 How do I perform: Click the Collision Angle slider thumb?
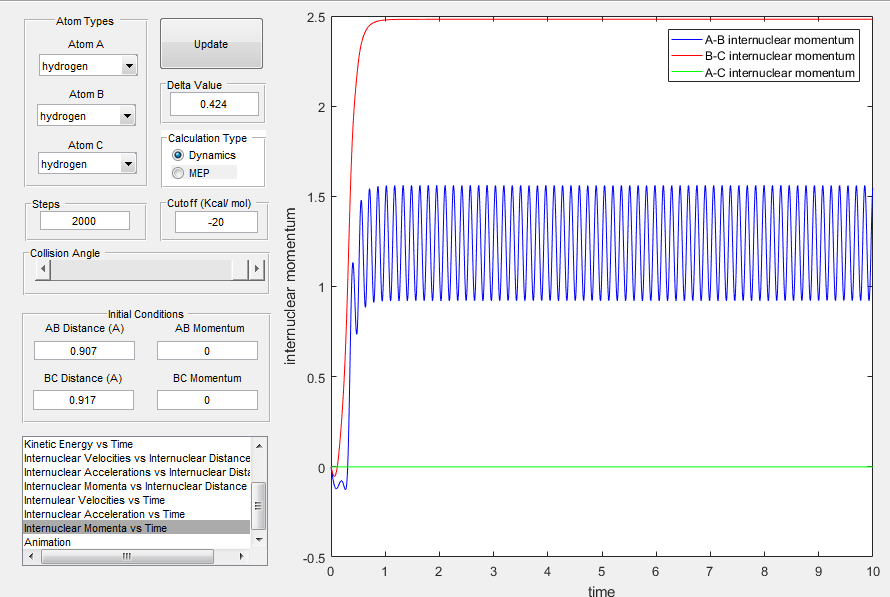(x=239, y=269)
